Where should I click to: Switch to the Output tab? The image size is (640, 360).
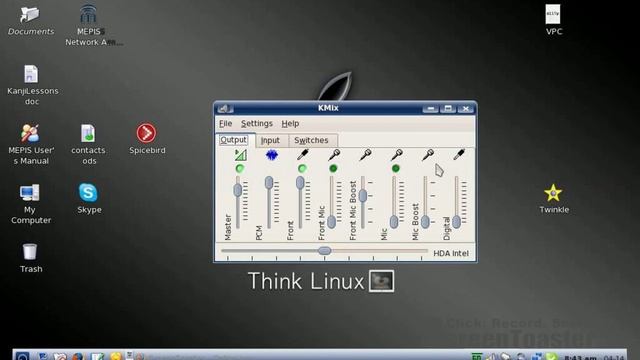[x=233, y=140]
